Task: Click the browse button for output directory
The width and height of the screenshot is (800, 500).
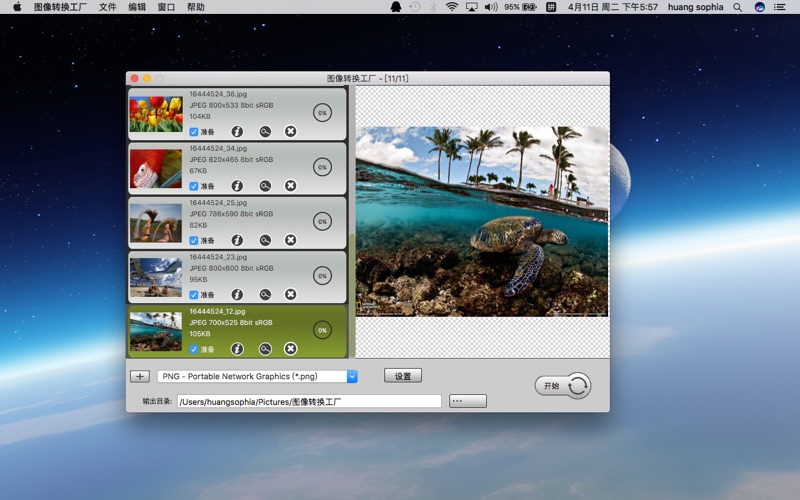Action: [x=468, y=401]
